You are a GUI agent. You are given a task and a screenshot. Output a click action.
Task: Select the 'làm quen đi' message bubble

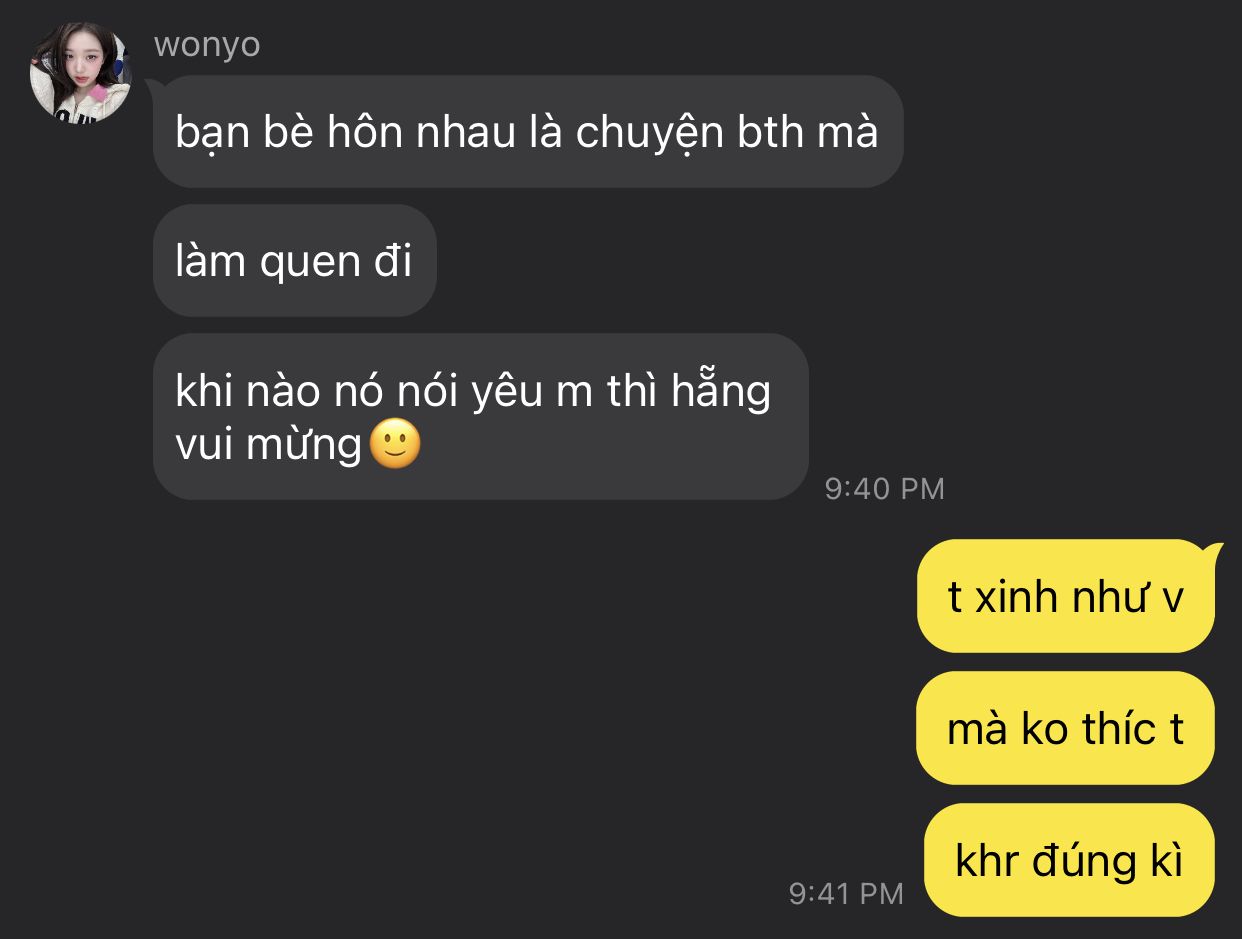[x=295, y=261]
